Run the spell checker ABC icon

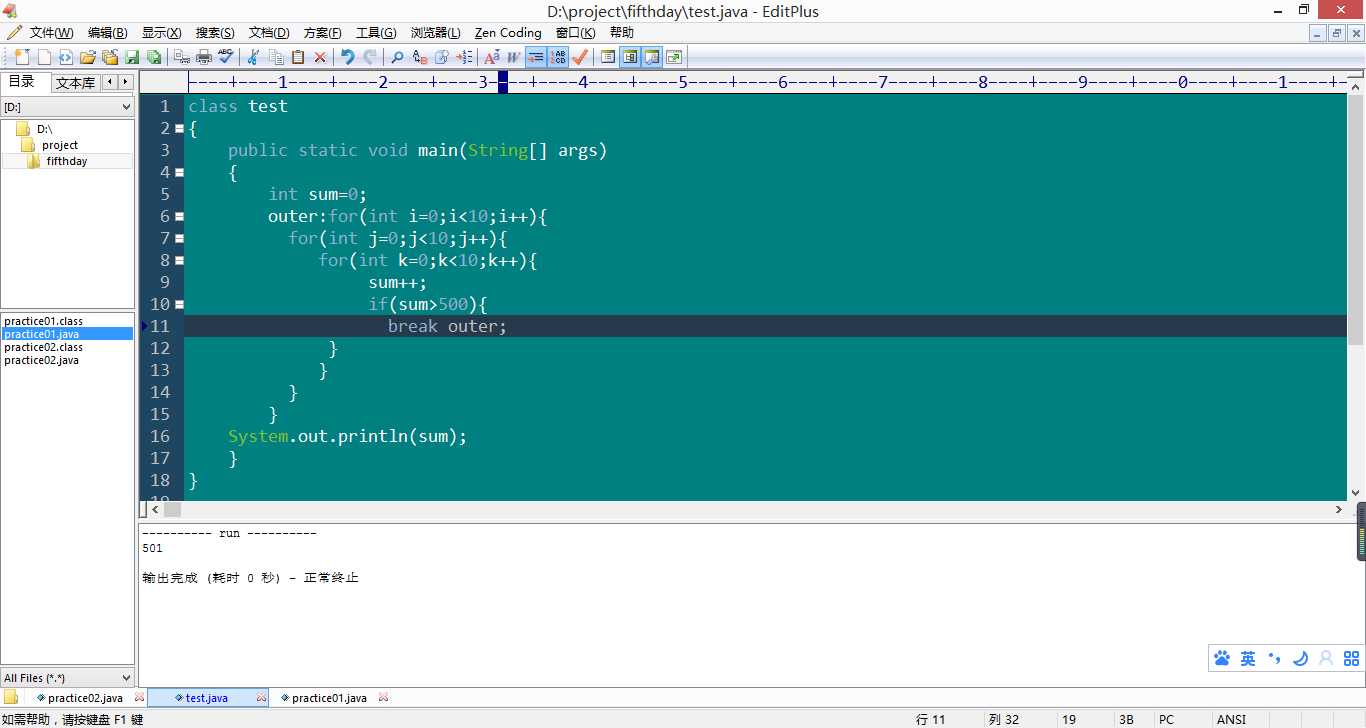226,57
